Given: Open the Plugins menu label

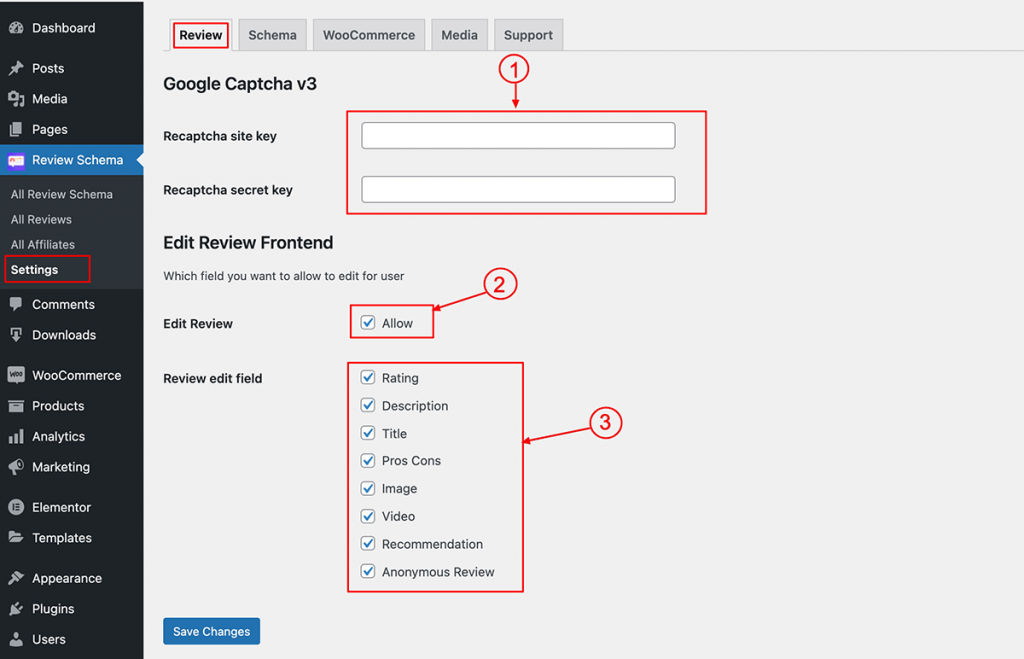Looking at the screenshot, I should pos(53,609).
